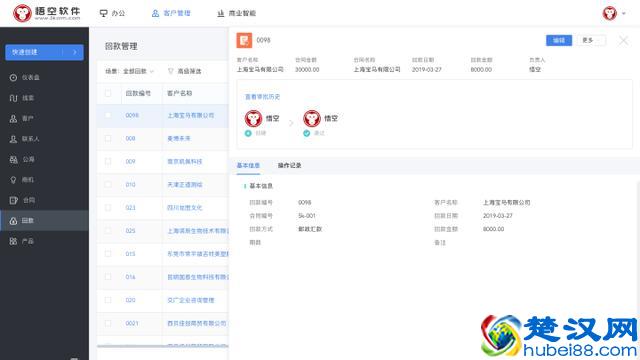The image size is (640, 360).
Task: Close the 0098 detail panel
Action: click(x=623, y=40)
